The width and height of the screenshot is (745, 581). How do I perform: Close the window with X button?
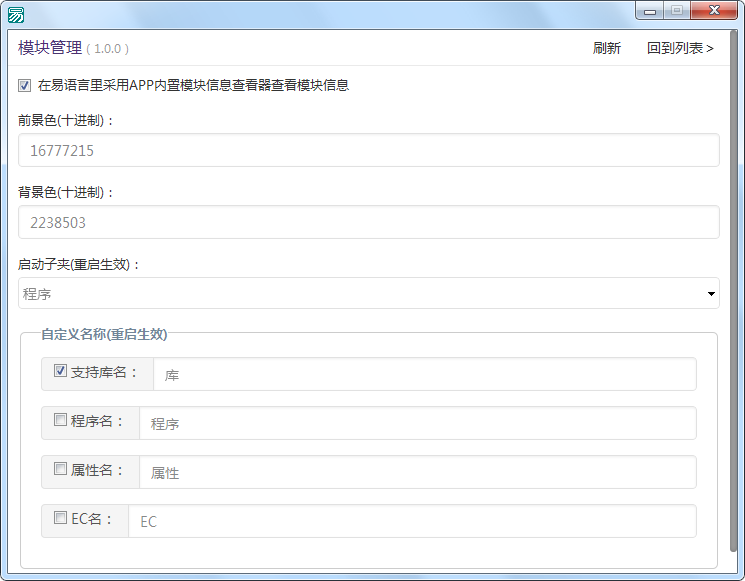tap(714, 10)
